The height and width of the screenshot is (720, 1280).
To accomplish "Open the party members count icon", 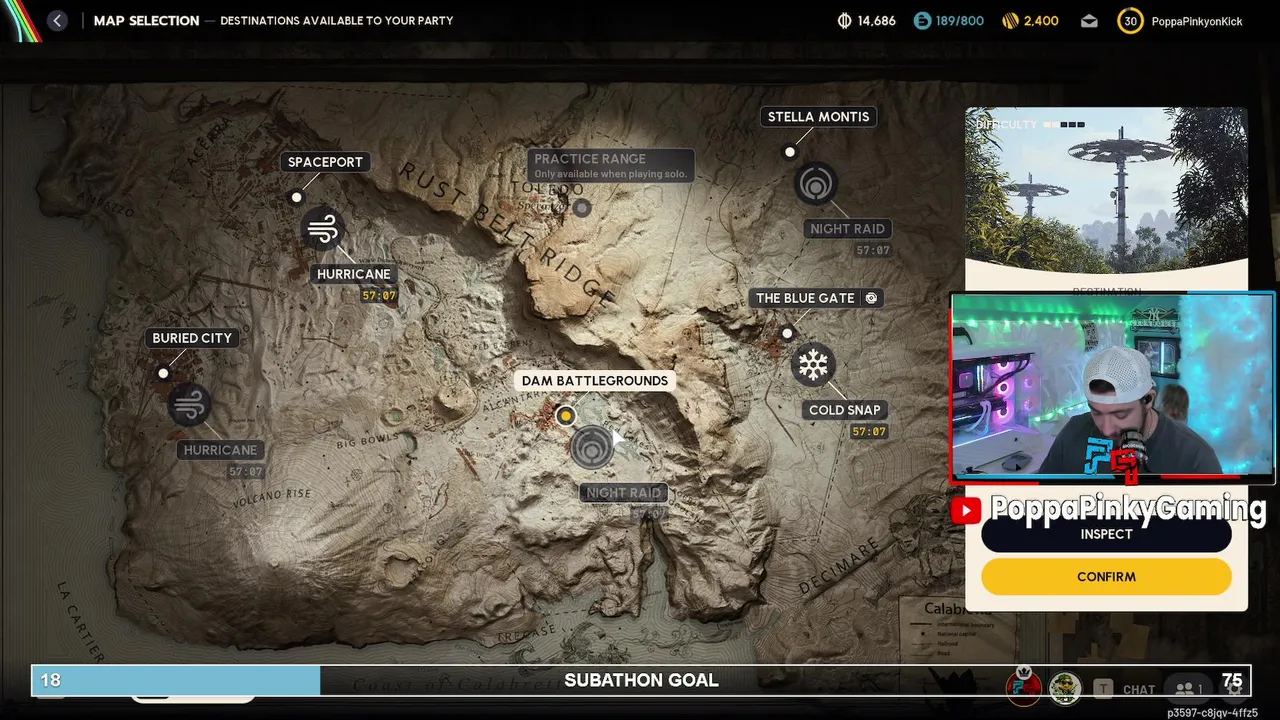I will pyautogui.click(x=1189, y=689).
